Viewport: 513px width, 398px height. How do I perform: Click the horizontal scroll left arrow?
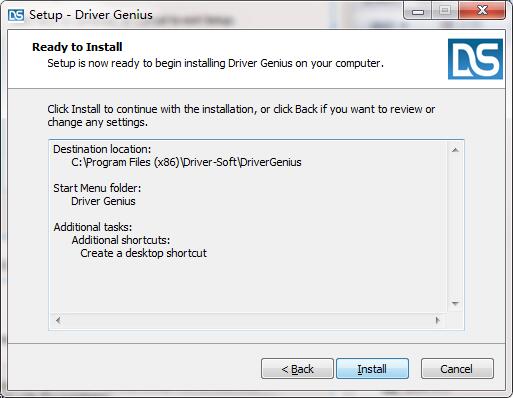(58, 320)
